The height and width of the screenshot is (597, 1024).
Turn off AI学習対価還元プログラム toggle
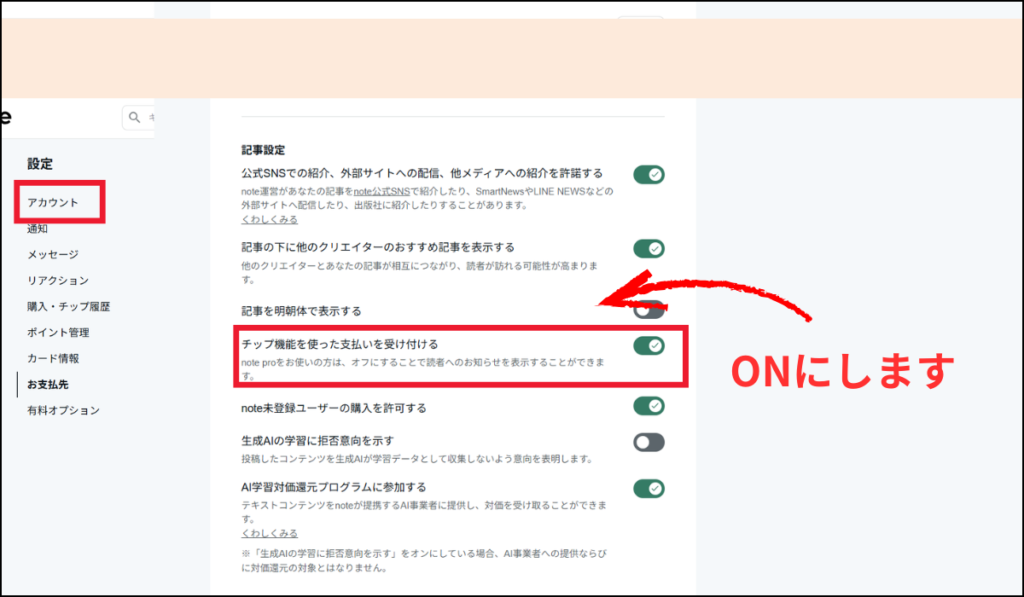tap(648, 488)
